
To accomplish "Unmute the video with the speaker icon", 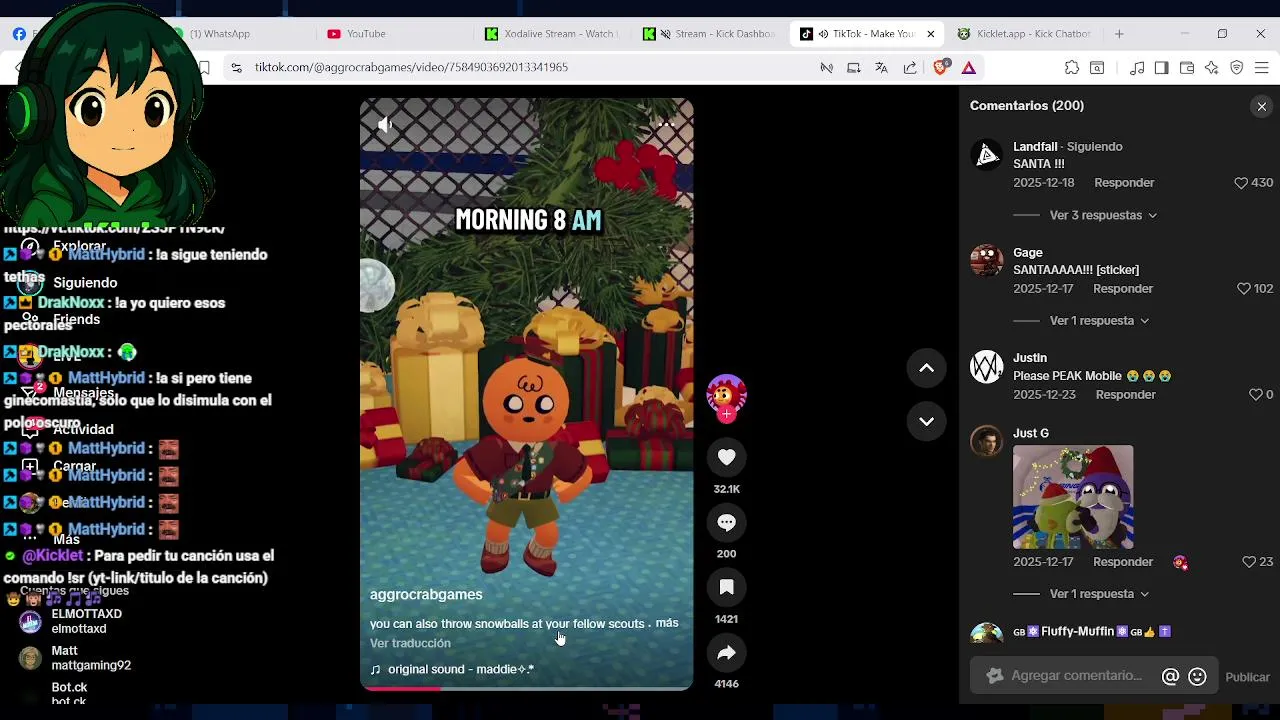I will [385, 125].
